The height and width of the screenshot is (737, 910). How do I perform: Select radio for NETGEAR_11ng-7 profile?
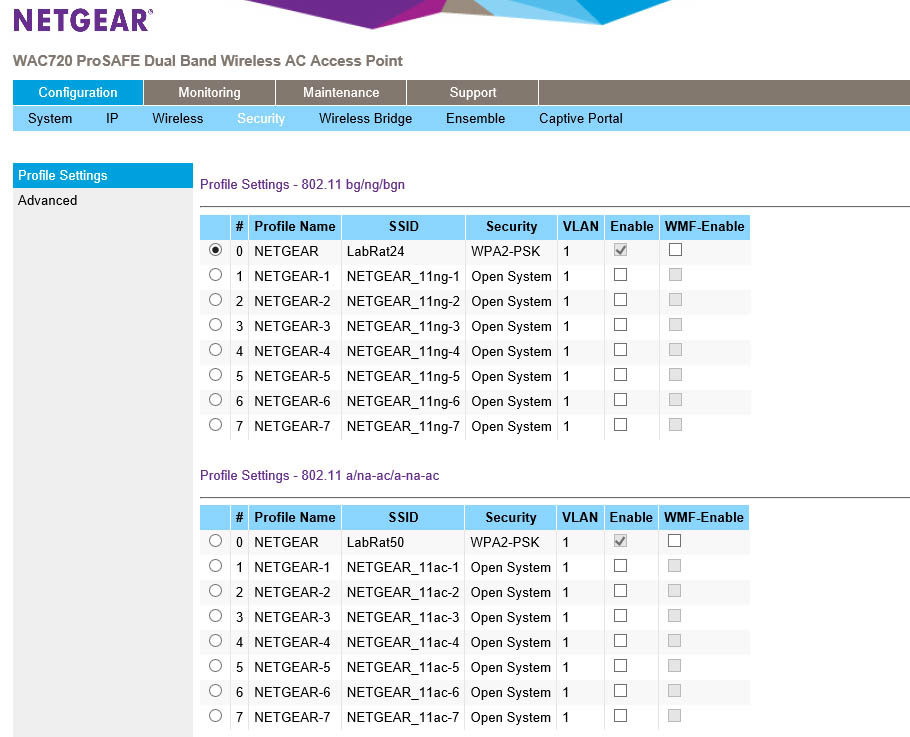click(215, 424)
